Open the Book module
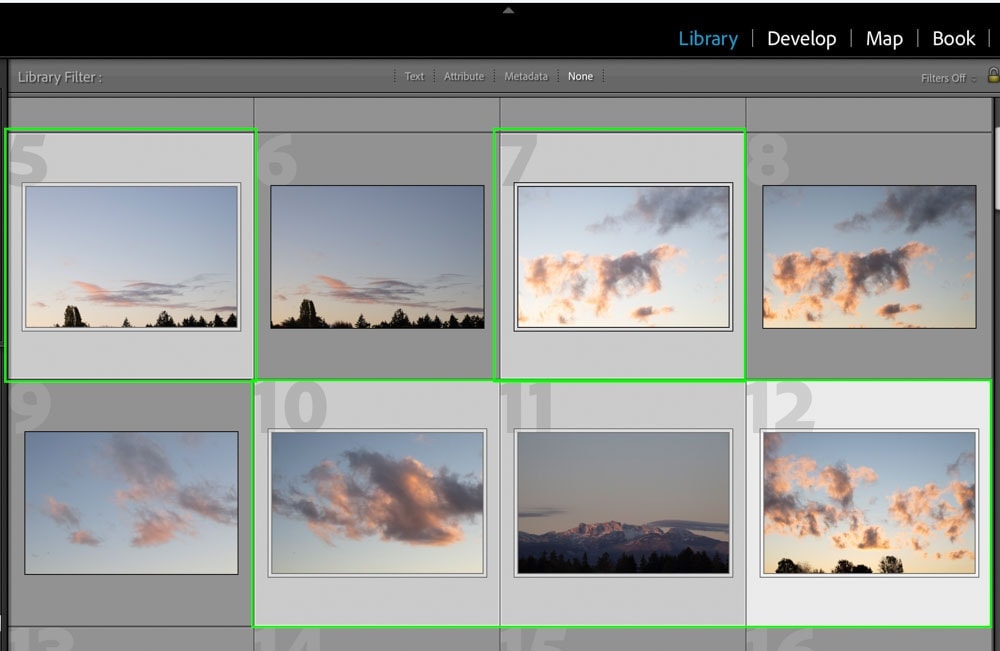1000x651 pixels. (x=953, y=38)
